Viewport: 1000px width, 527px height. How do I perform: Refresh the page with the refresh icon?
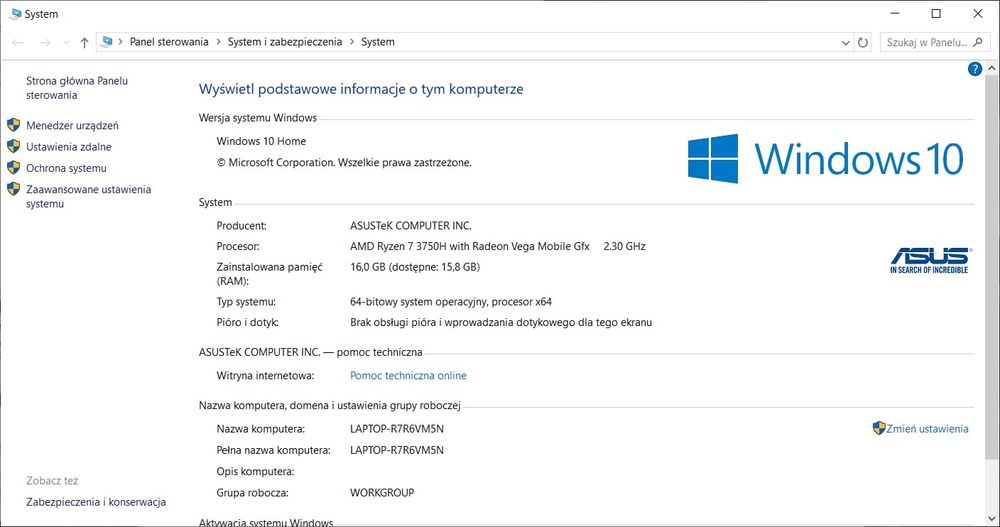[x=863, y=43]
